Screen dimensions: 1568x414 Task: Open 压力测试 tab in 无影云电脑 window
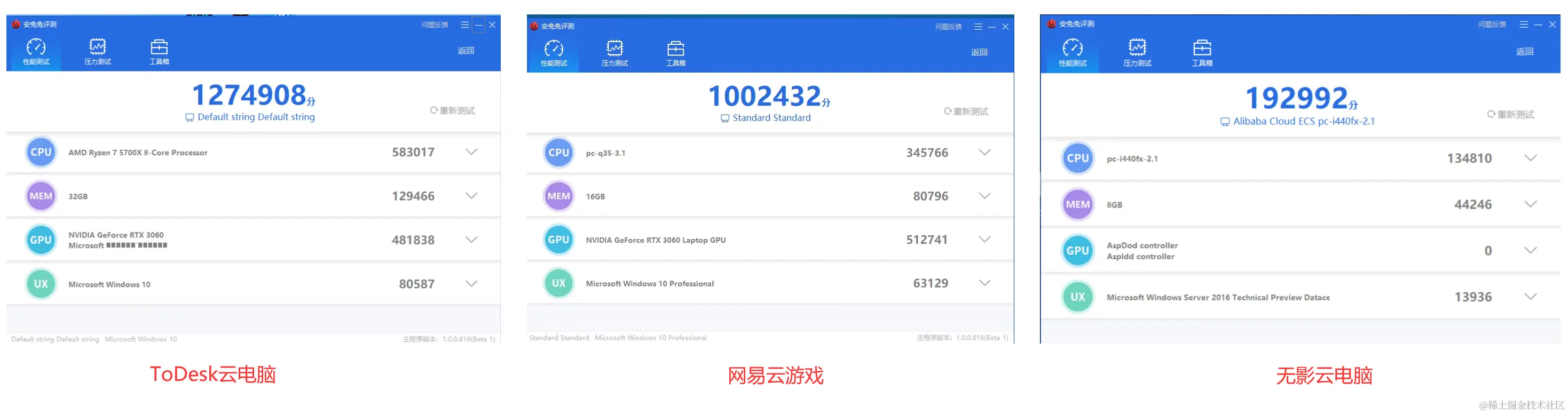1137,53
